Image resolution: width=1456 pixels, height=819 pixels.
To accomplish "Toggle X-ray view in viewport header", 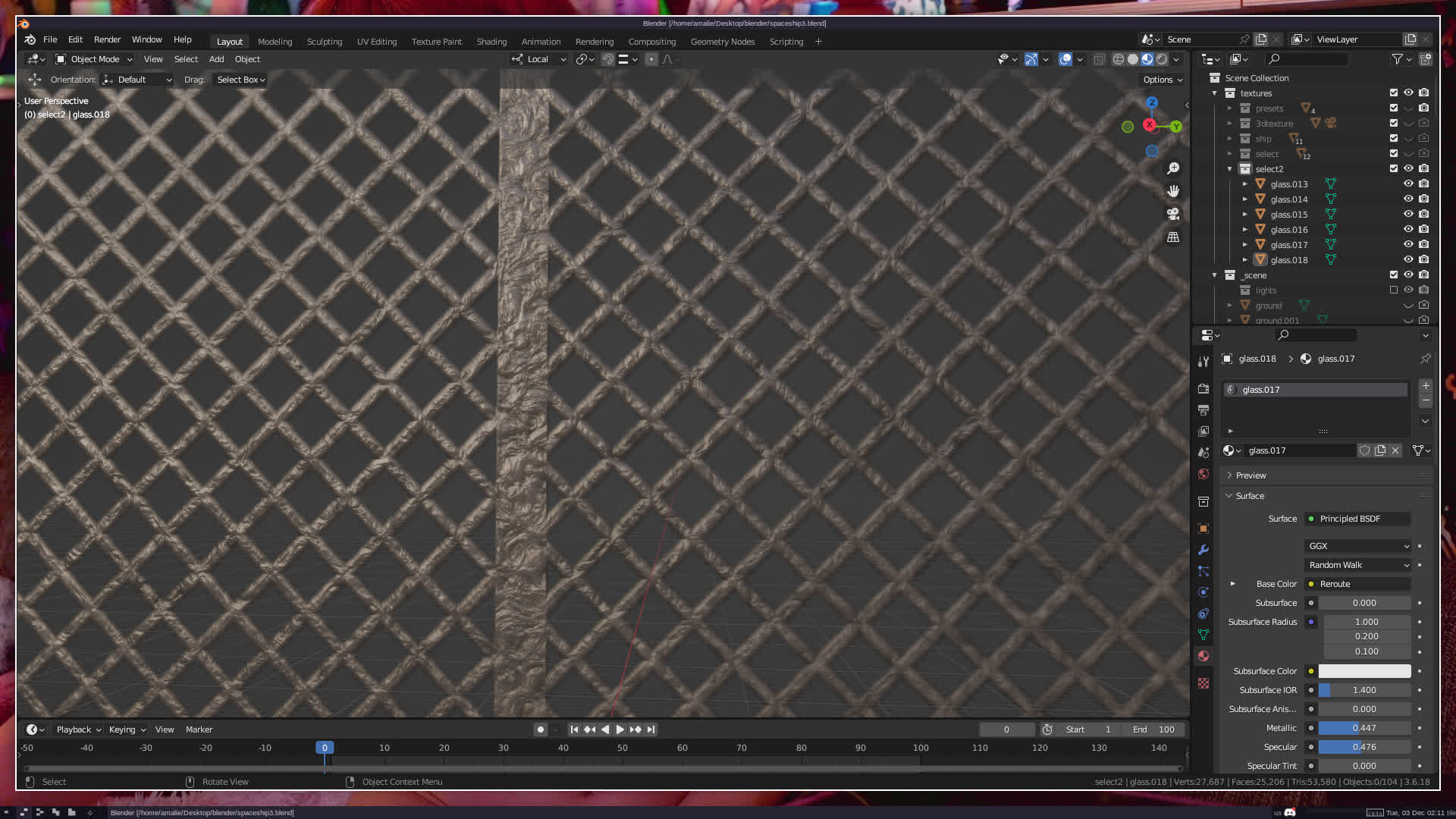I will [1099, 59].
